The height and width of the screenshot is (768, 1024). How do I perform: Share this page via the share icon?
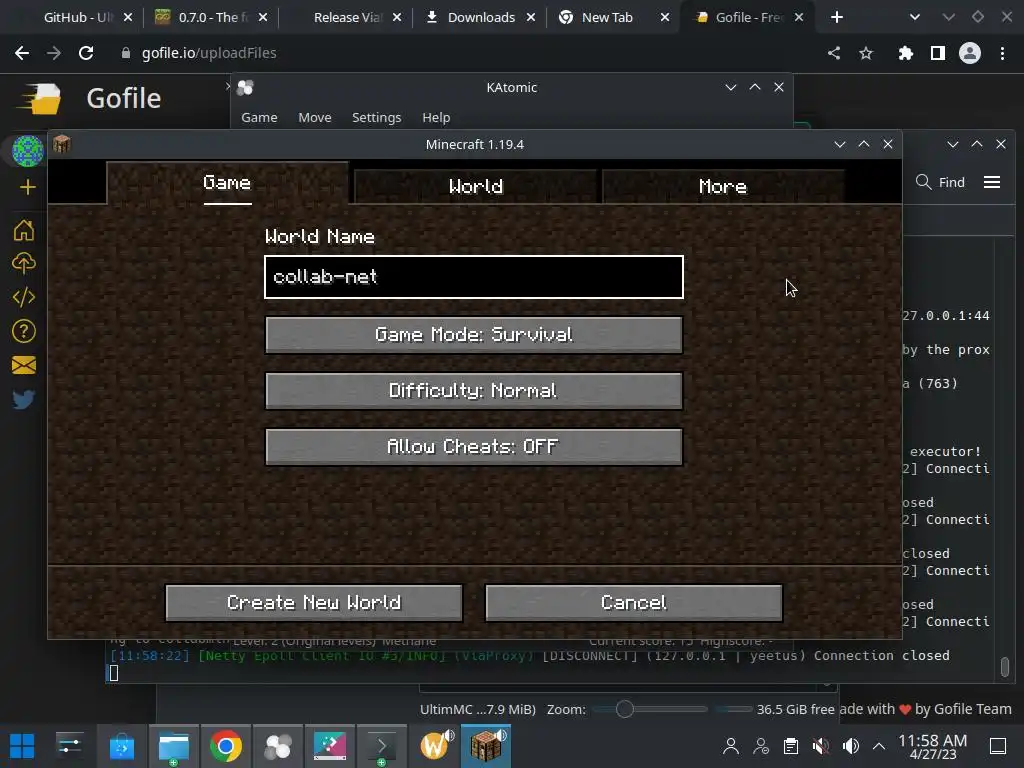[x=833, y=53]
